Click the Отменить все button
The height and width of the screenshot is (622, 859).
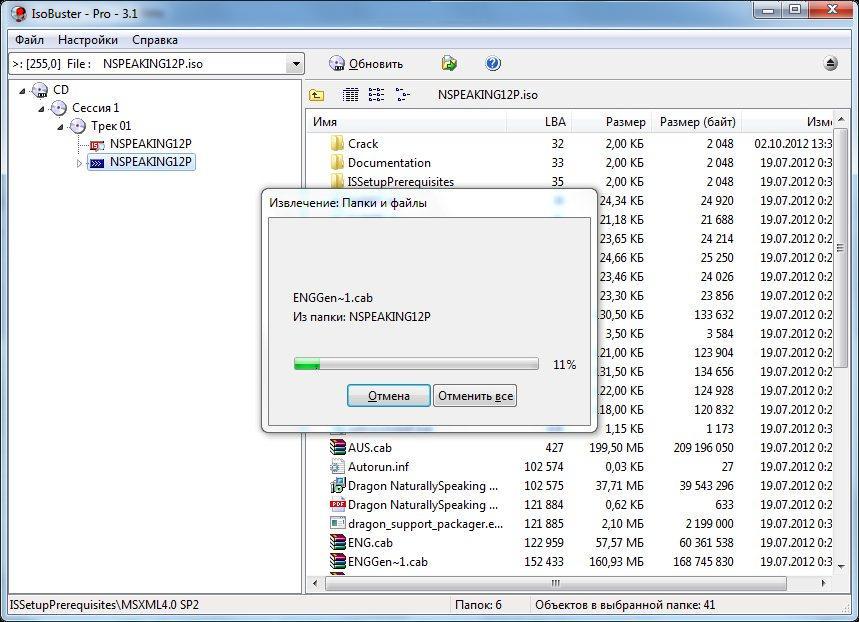click(x=475, y=396)
